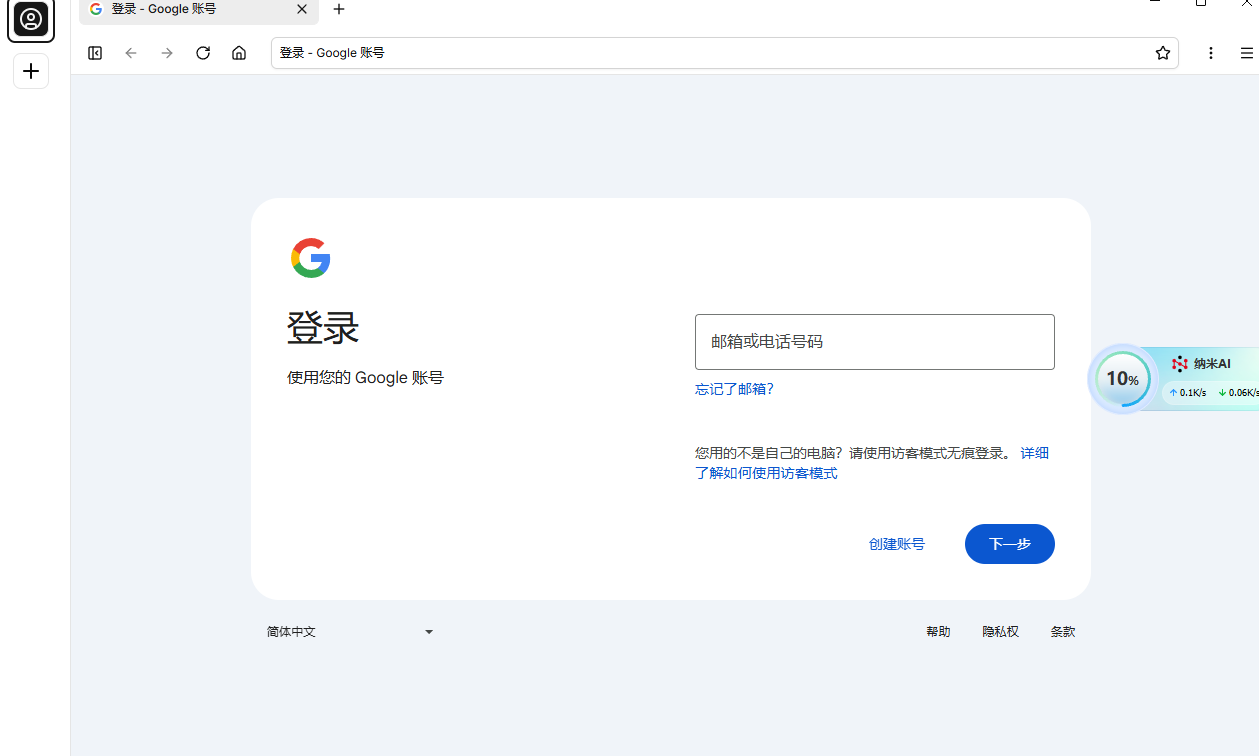
Task: Click the 使用您的 Google 账号 text
Action: 365,378
